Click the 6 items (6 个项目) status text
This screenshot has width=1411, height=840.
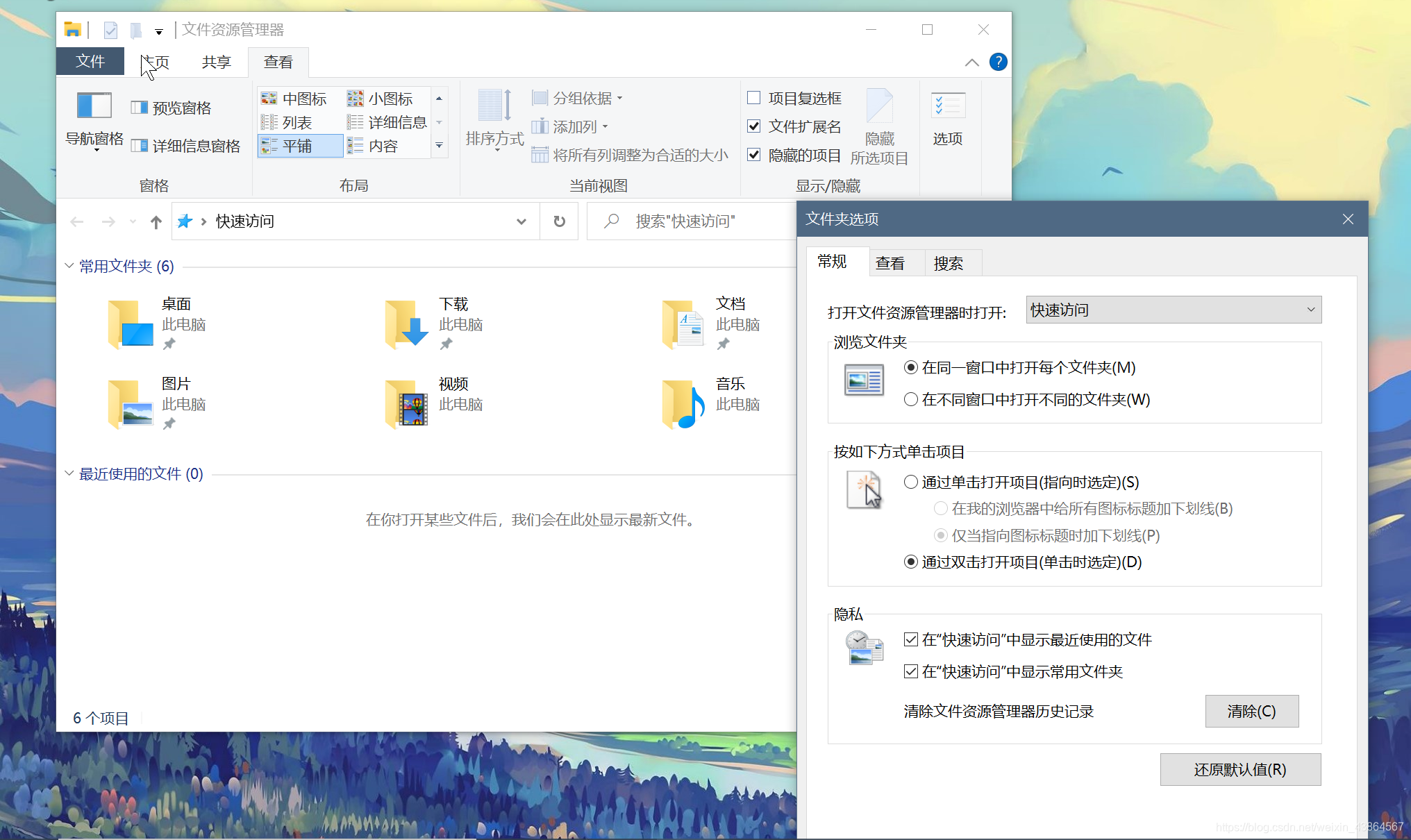[x=101, y=718]
